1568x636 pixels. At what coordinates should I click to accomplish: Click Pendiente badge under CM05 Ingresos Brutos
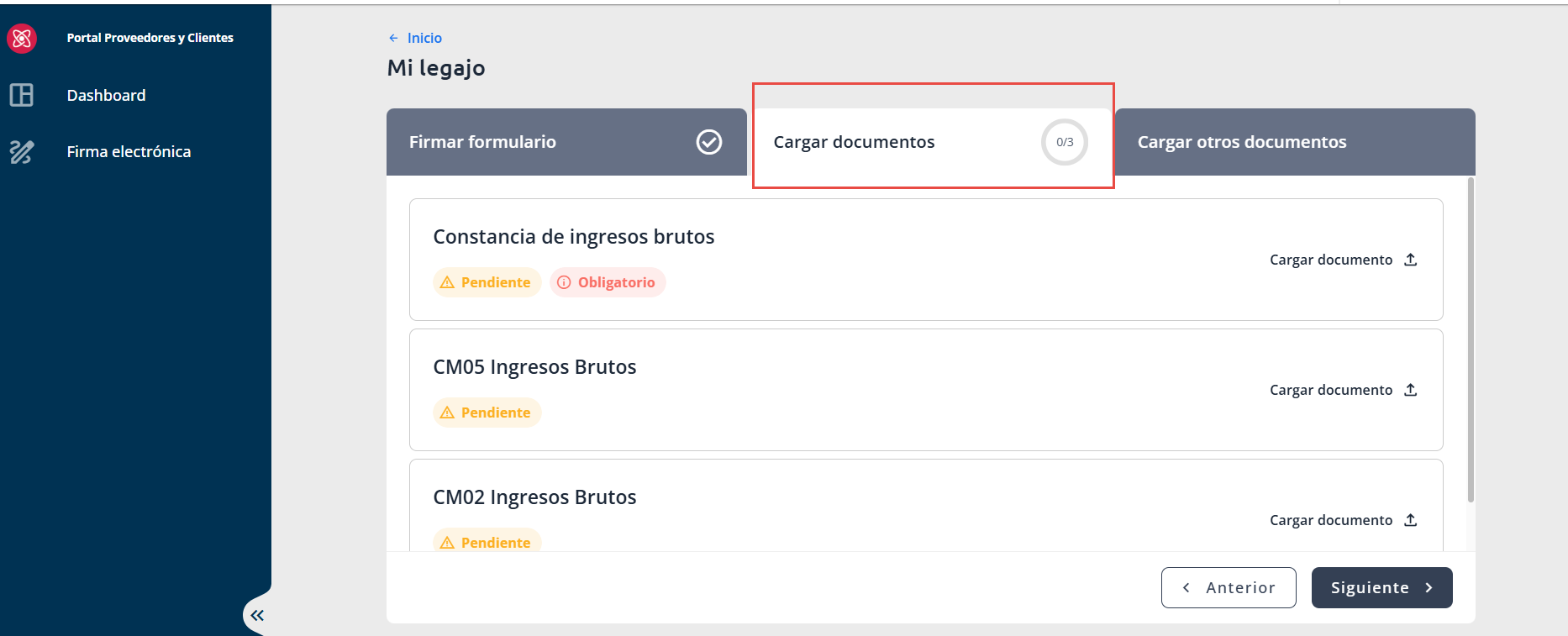(x=487, y=413)
